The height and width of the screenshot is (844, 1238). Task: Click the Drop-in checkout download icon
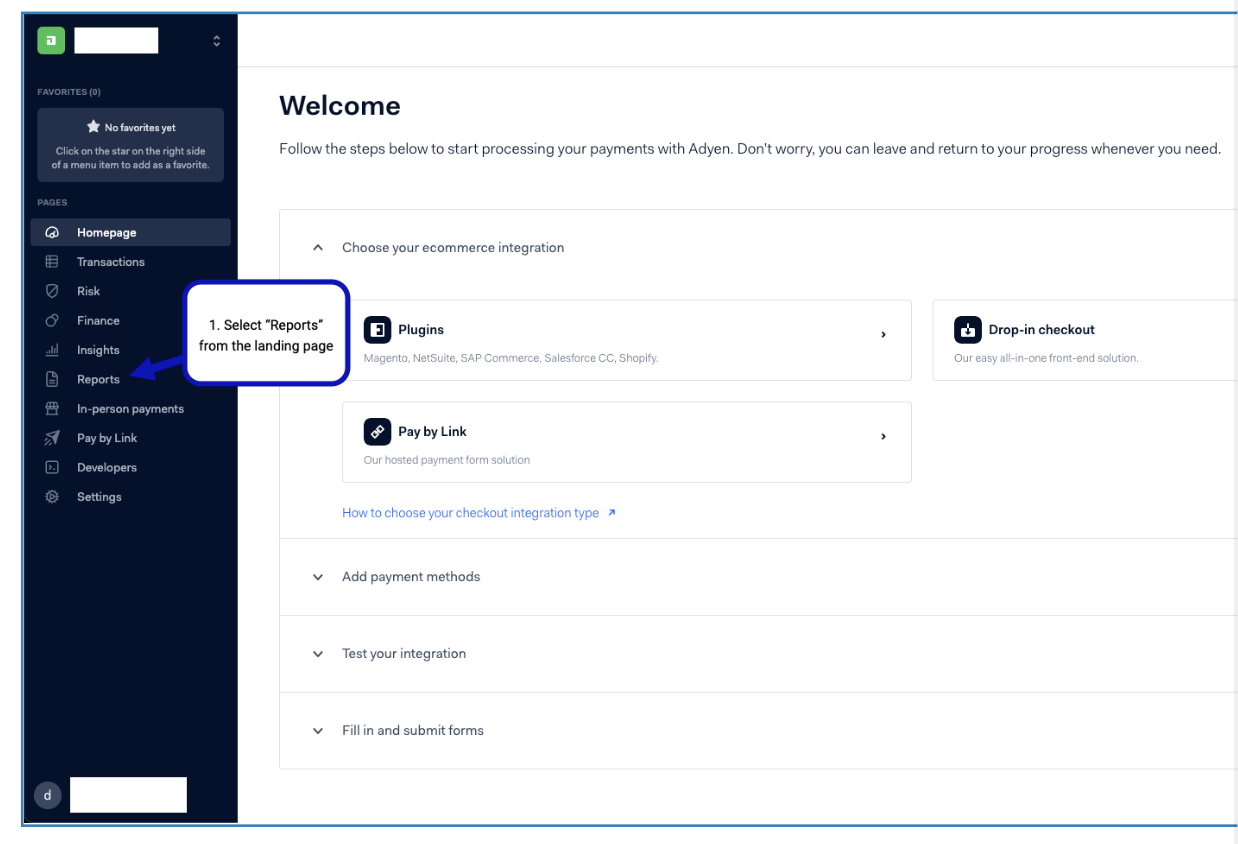pyautogui.click(x=967, y=330)
